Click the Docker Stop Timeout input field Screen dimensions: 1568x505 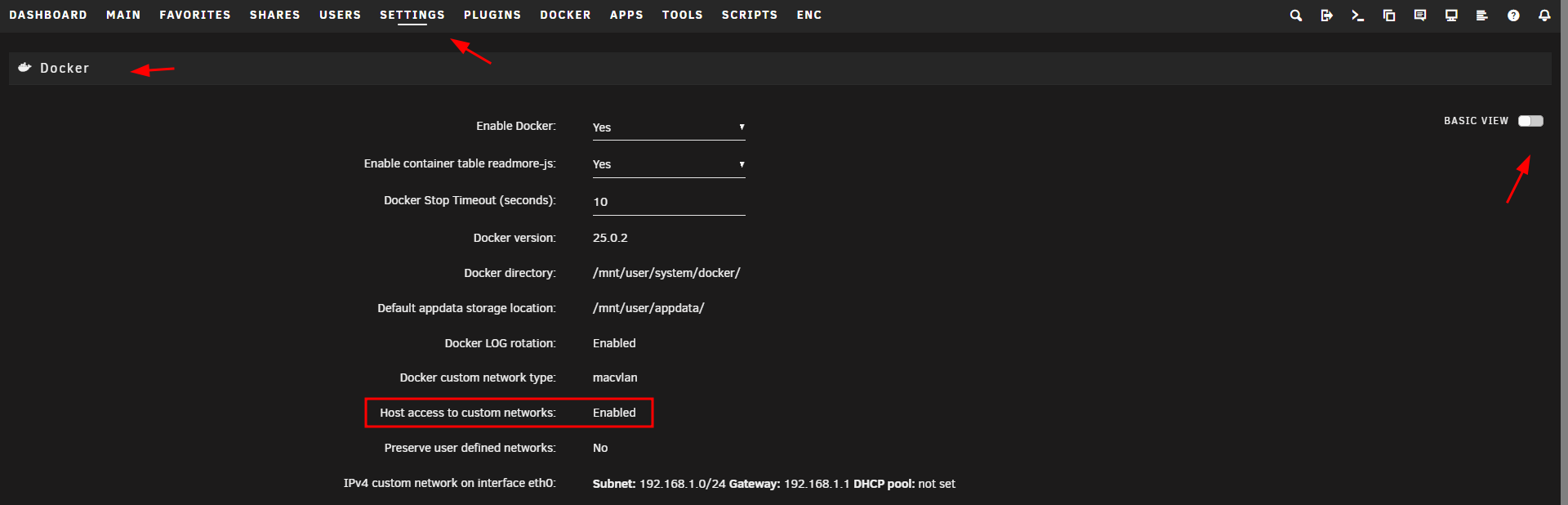pyautogui.click(x=669, y=202)
